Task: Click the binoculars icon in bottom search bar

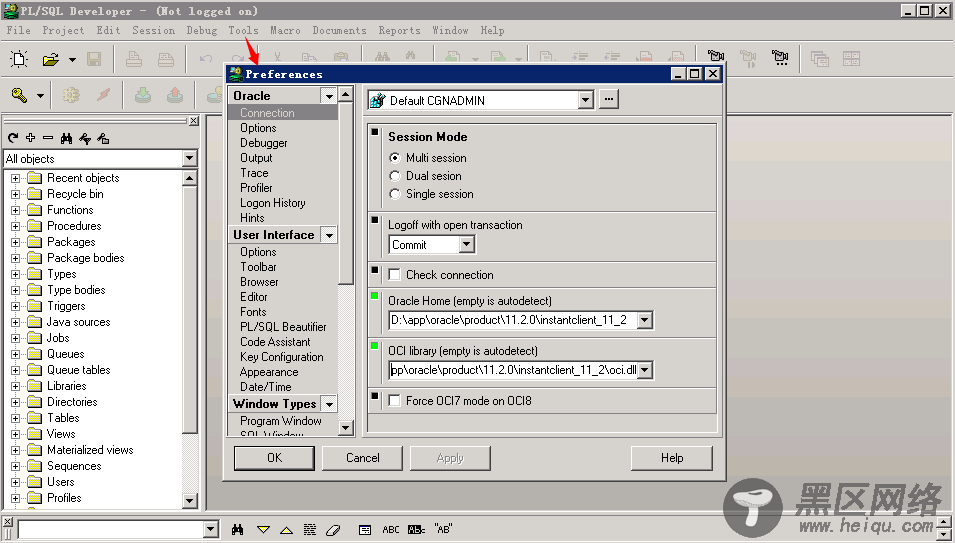Action: tap(238, 530)
